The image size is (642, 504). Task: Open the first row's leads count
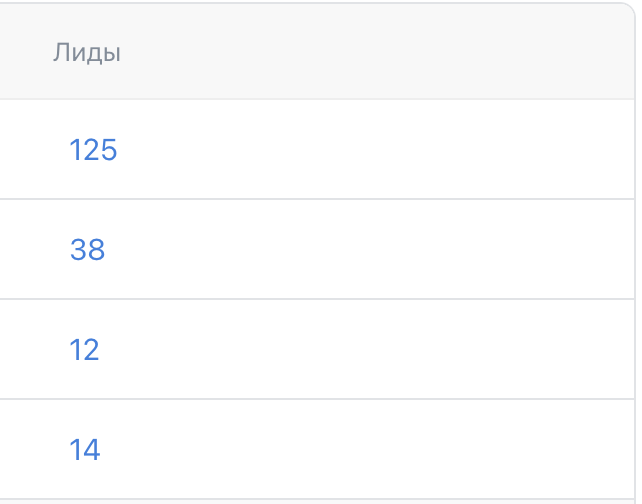pos(93,150)
